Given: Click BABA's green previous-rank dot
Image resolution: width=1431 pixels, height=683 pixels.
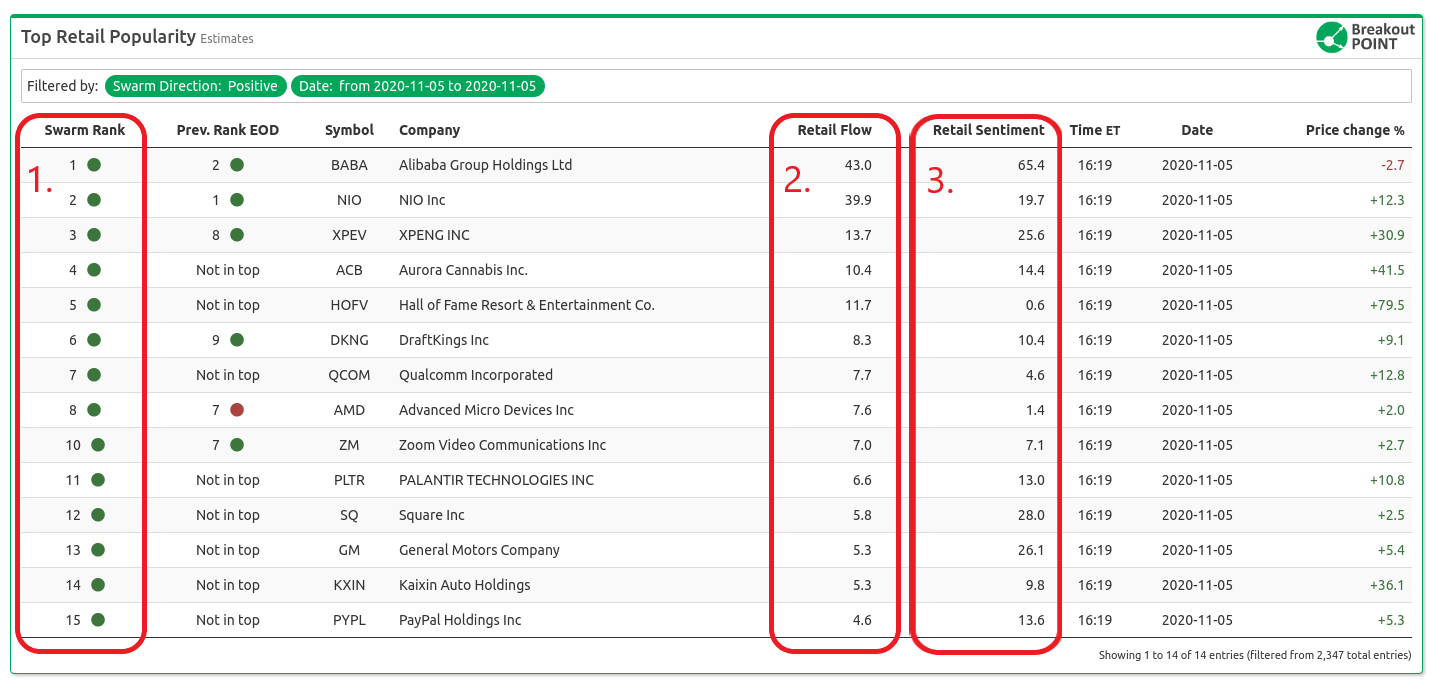Looking at the screenshot, I should click(237, 165).
